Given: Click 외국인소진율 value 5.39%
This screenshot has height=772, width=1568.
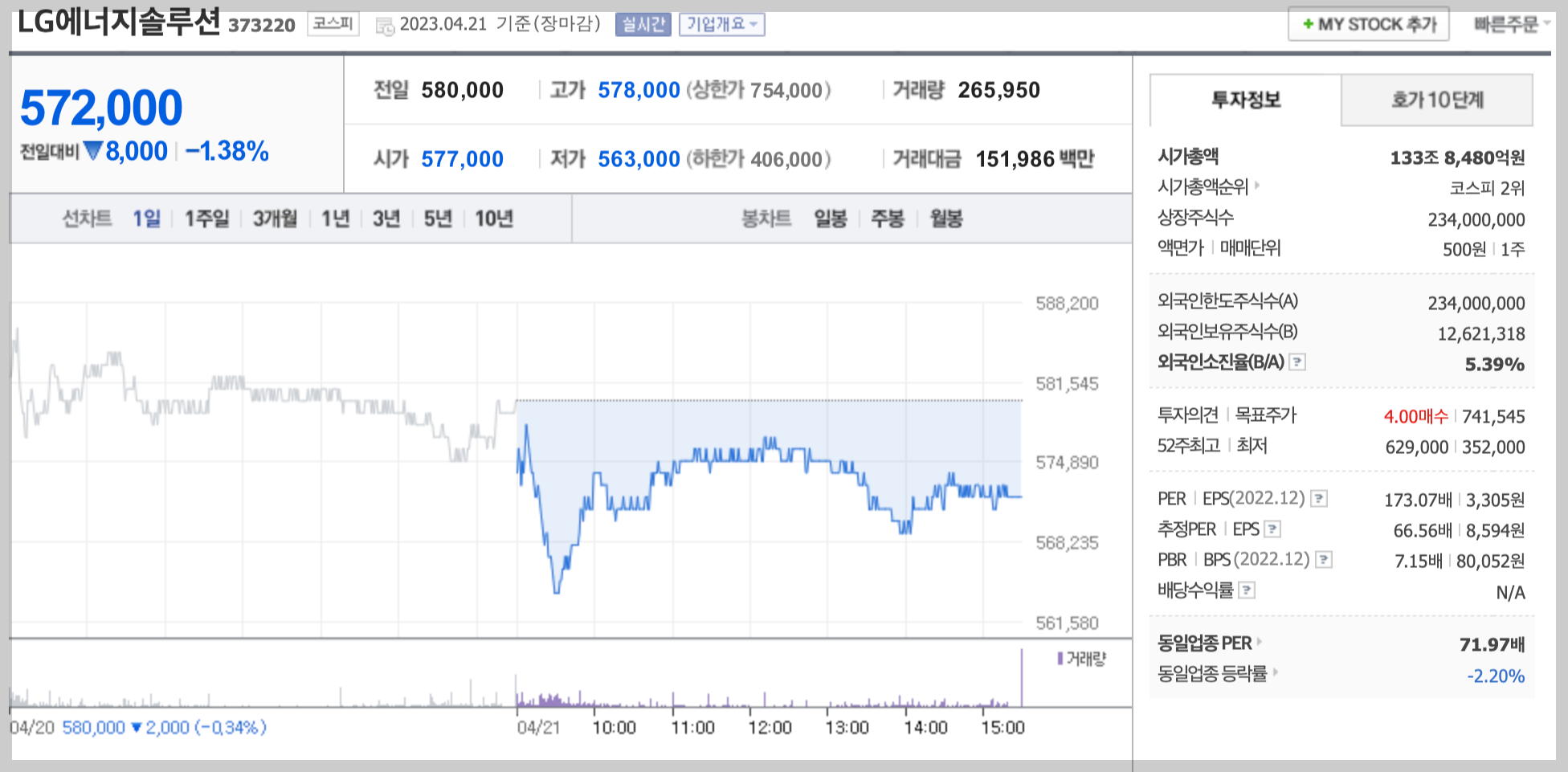Looking at the screenshot, I should tap(1494, 365).
